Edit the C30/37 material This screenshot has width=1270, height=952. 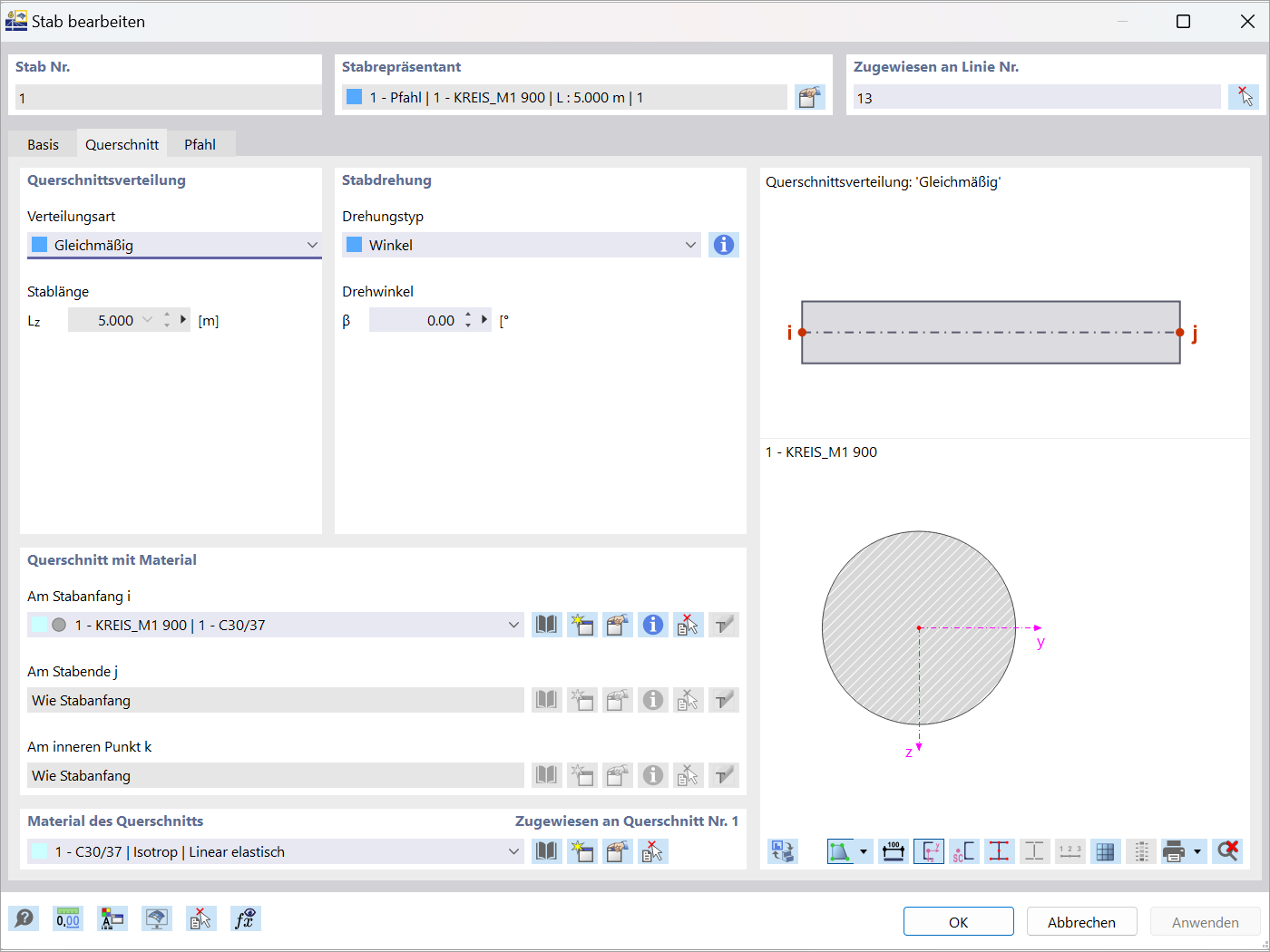coord(617,851)
